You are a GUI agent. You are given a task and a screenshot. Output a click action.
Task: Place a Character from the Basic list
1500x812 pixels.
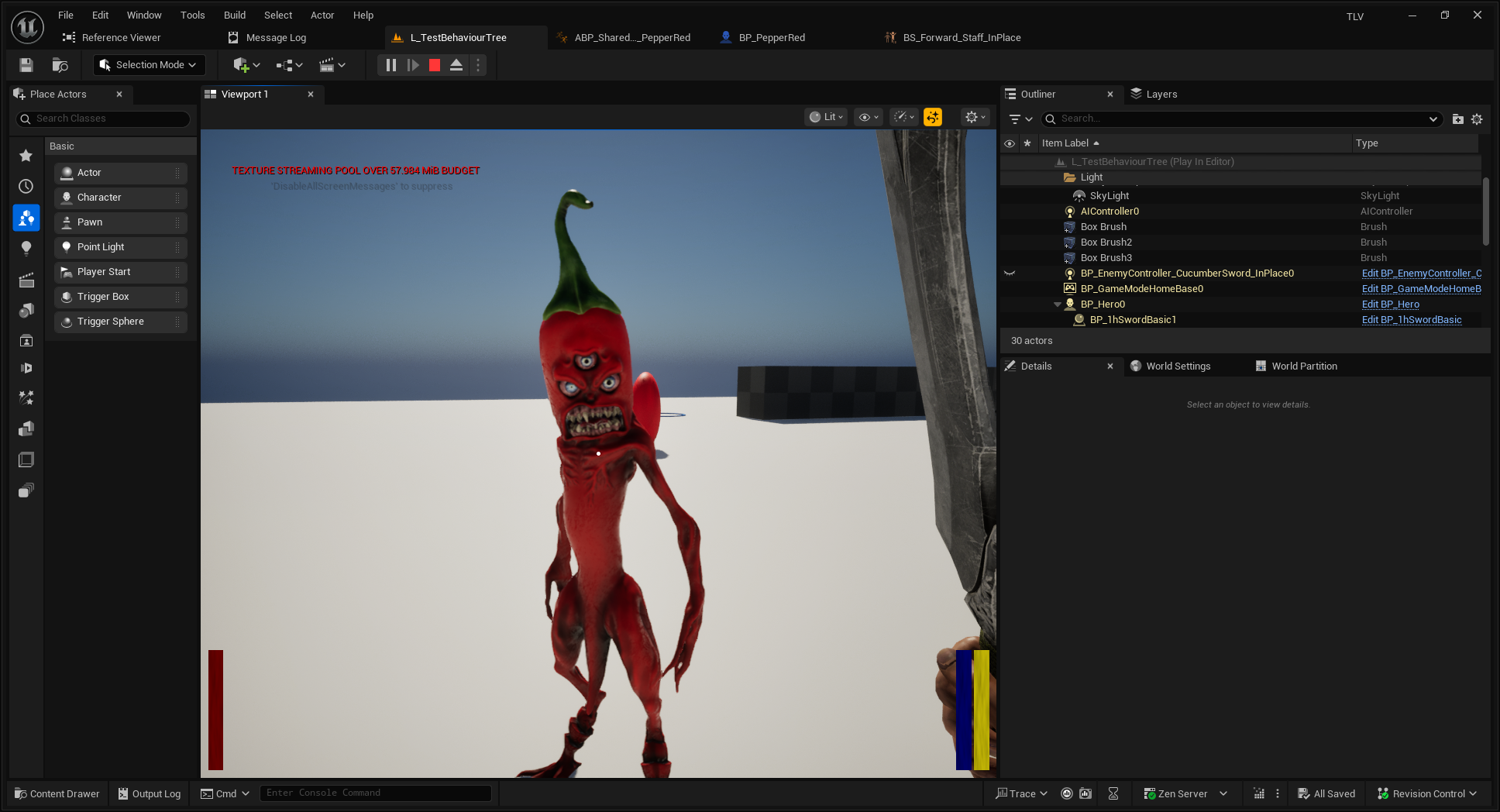[121, 198]
